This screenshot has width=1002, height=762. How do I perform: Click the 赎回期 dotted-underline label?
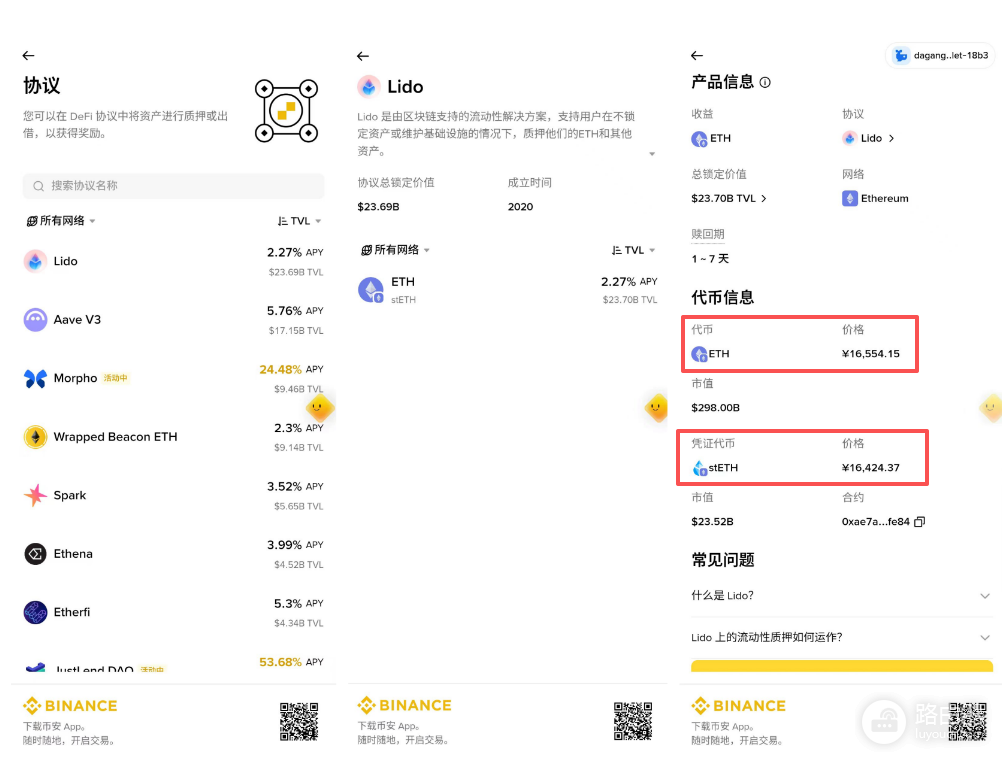click(707, 235)
